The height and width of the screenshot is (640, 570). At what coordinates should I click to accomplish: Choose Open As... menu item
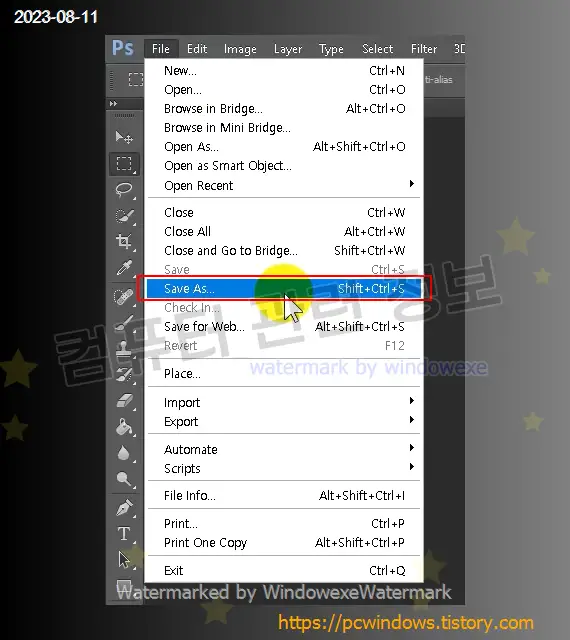[284, 147]
